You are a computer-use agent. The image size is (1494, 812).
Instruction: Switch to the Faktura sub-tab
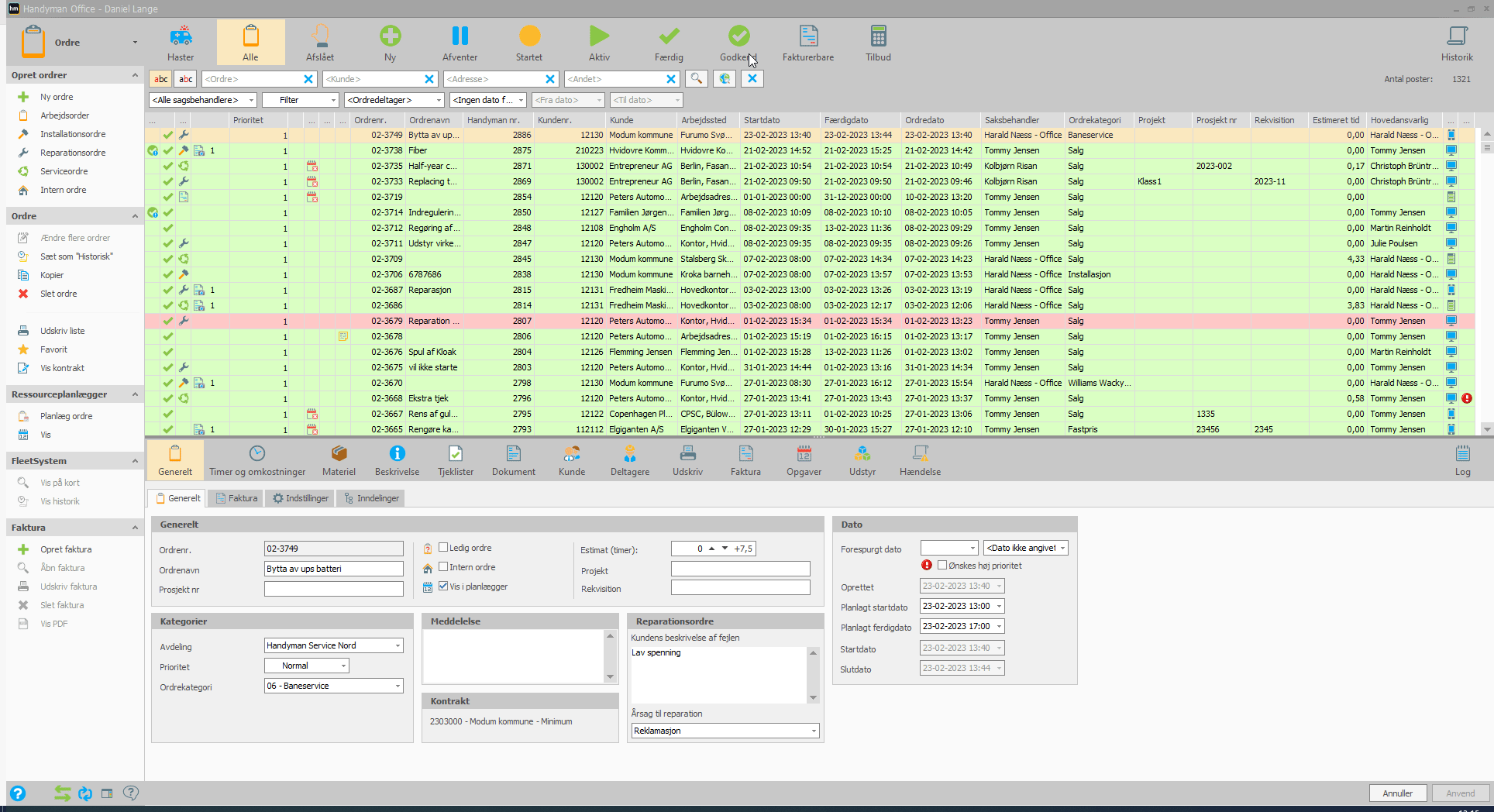pyautogui.click(x=236, y=498)
